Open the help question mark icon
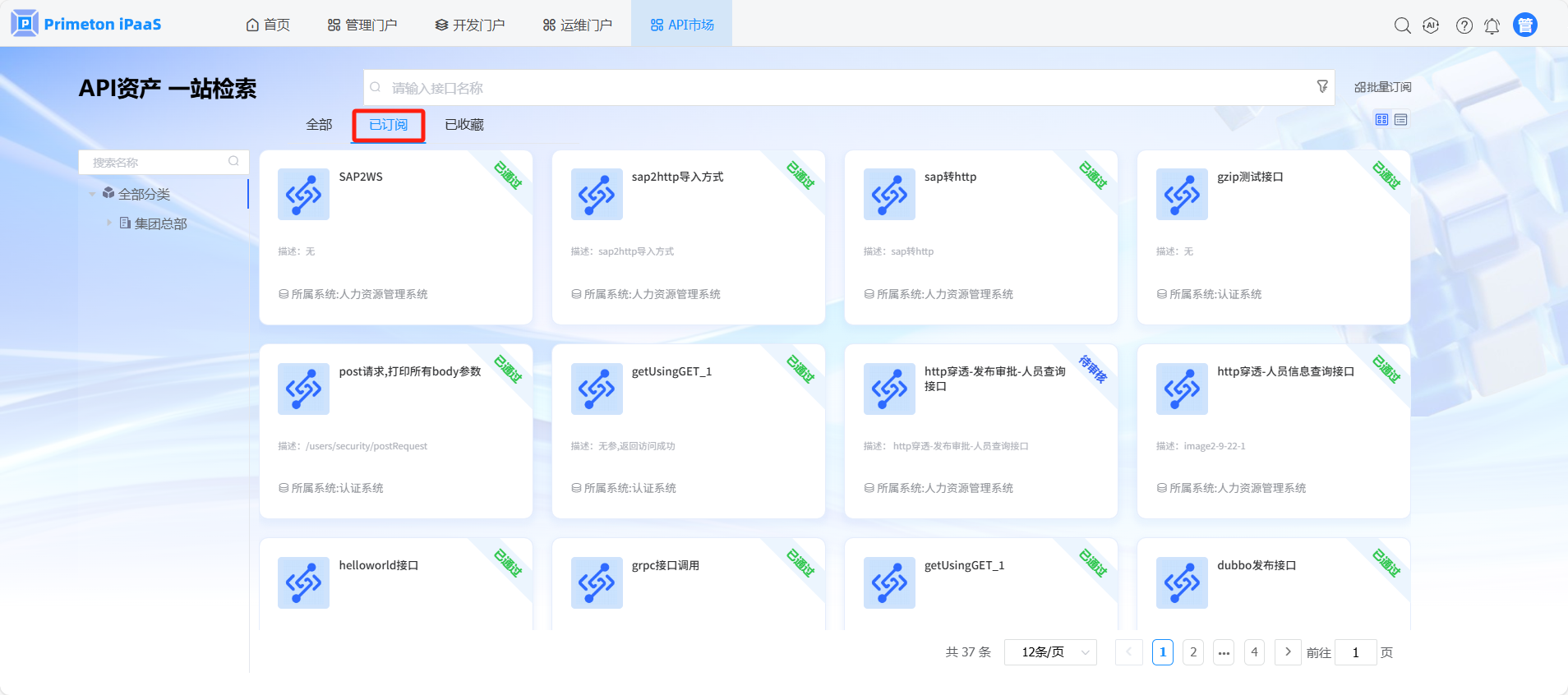The image size is (1568, 695). (1464, 25)
